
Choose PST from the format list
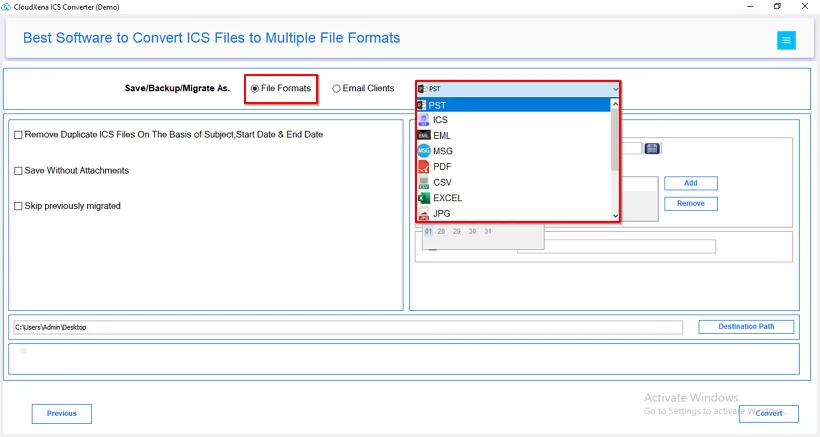tap(514, 105)
